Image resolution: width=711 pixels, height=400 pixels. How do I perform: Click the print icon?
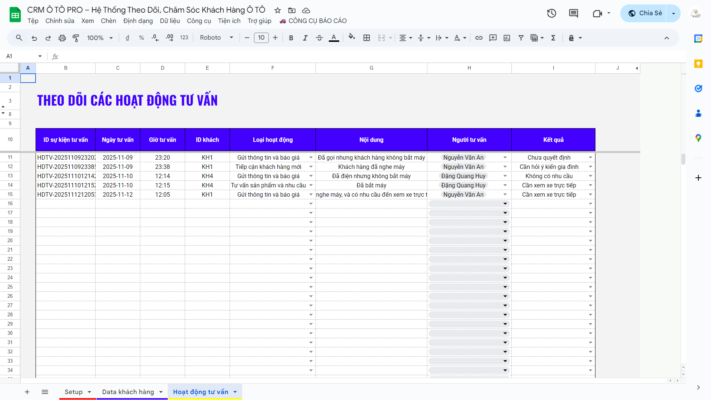pos(62,37)
